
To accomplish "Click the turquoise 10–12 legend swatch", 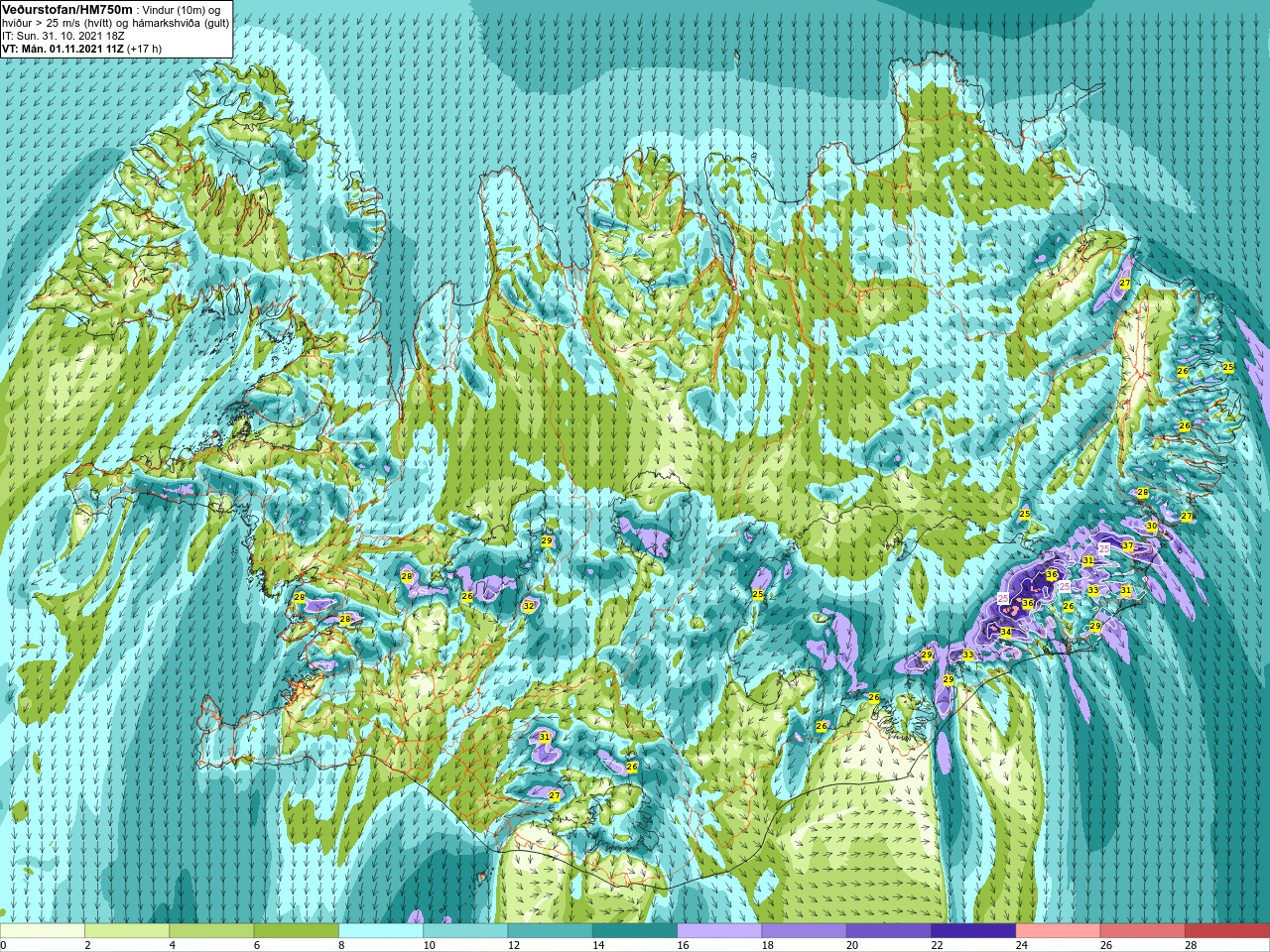I will click(x=465, y=931).
